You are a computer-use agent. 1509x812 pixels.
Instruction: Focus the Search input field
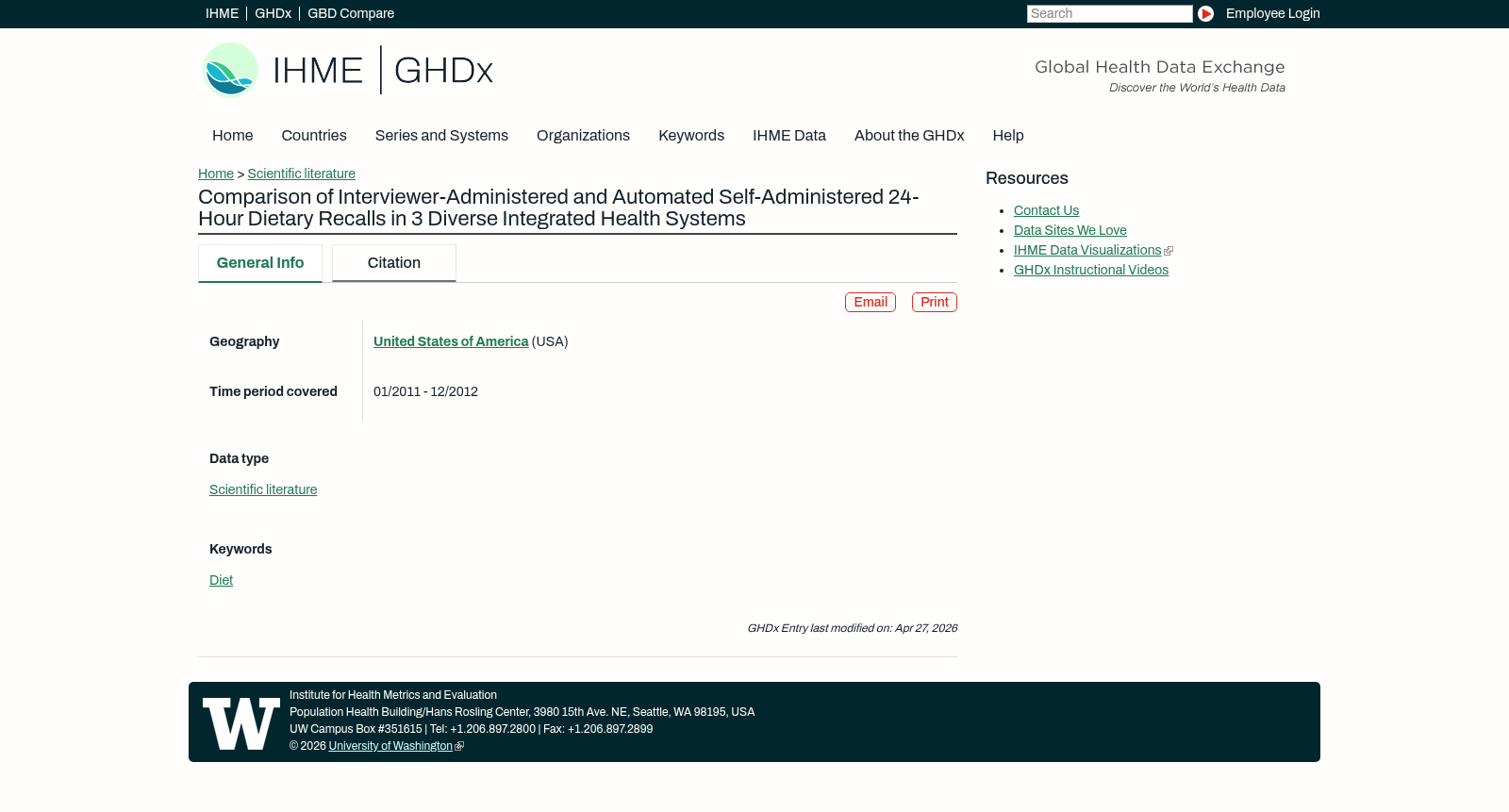coord(1109,13)
